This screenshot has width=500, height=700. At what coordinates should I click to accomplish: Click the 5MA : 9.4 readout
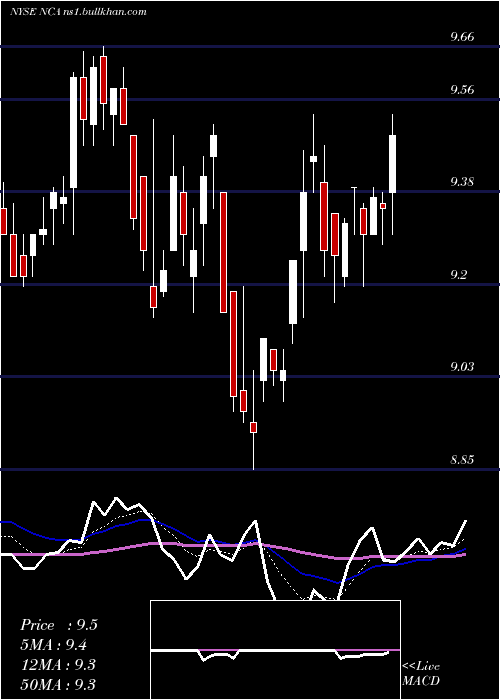pyautogui.click(x=54, y=645)
